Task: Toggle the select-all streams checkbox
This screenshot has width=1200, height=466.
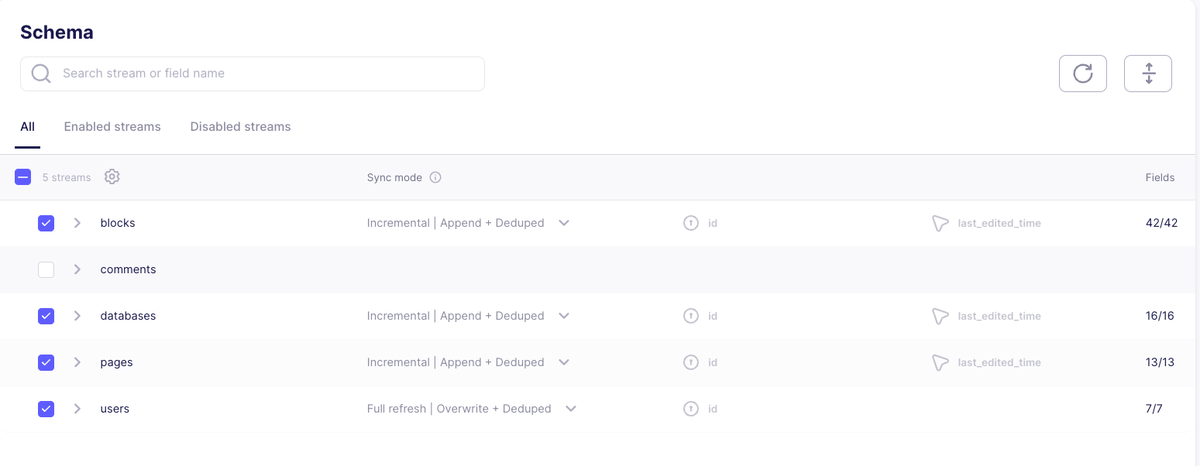Action: tap(23, 177)
